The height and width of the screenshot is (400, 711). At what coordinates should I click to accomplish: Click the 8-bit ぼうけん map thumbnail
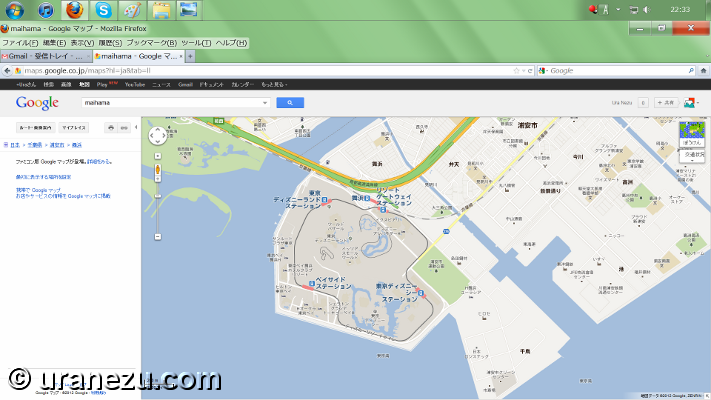click(692, 134)
